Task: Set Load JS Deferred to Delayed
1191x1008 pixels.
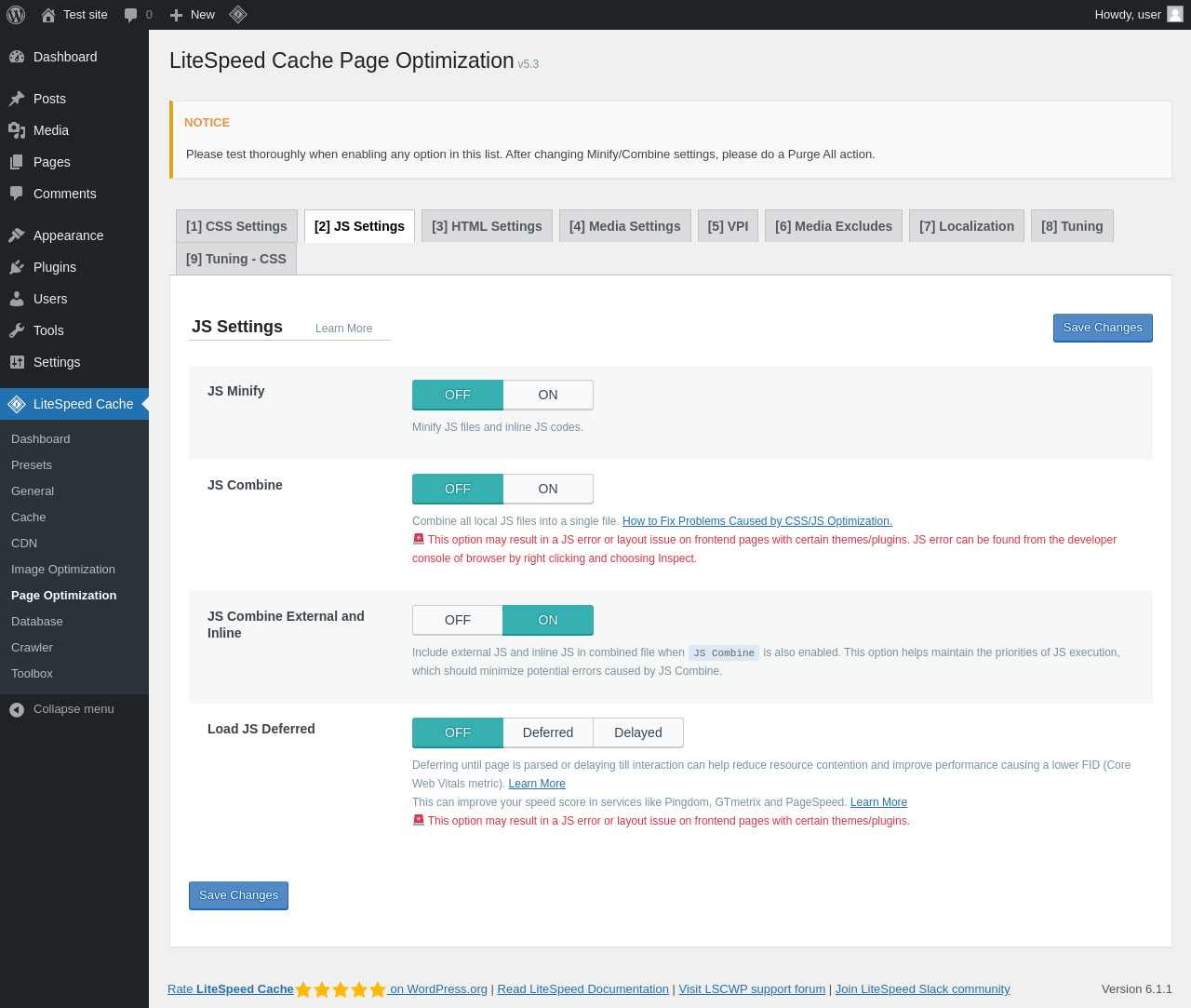Action: click(637, 732)
